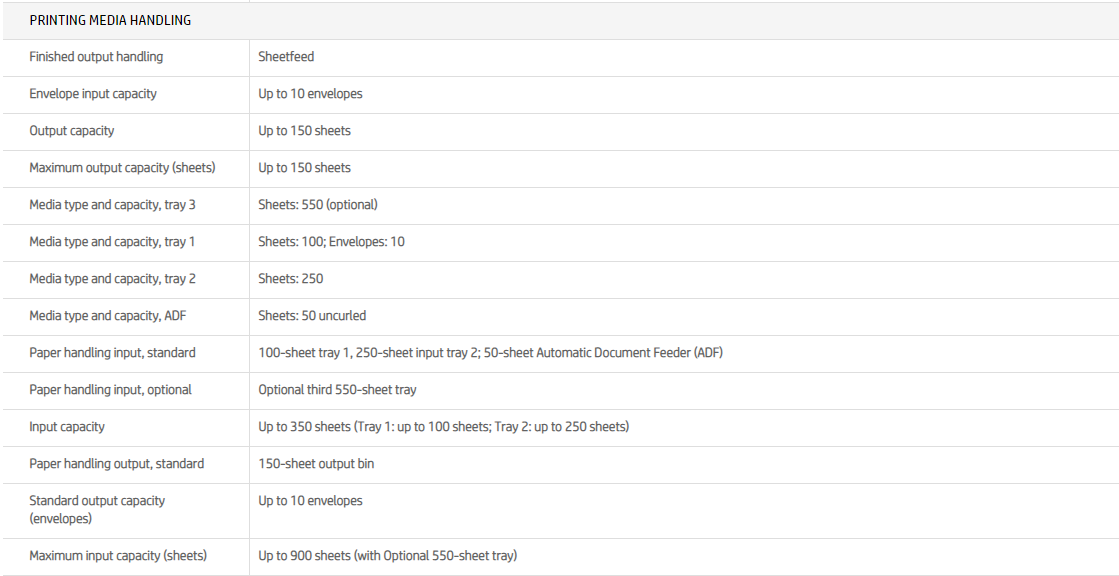
Task: Click the Media type and capacity, tray 3 label
Action: pyautogui.click(x=112, y=205)
